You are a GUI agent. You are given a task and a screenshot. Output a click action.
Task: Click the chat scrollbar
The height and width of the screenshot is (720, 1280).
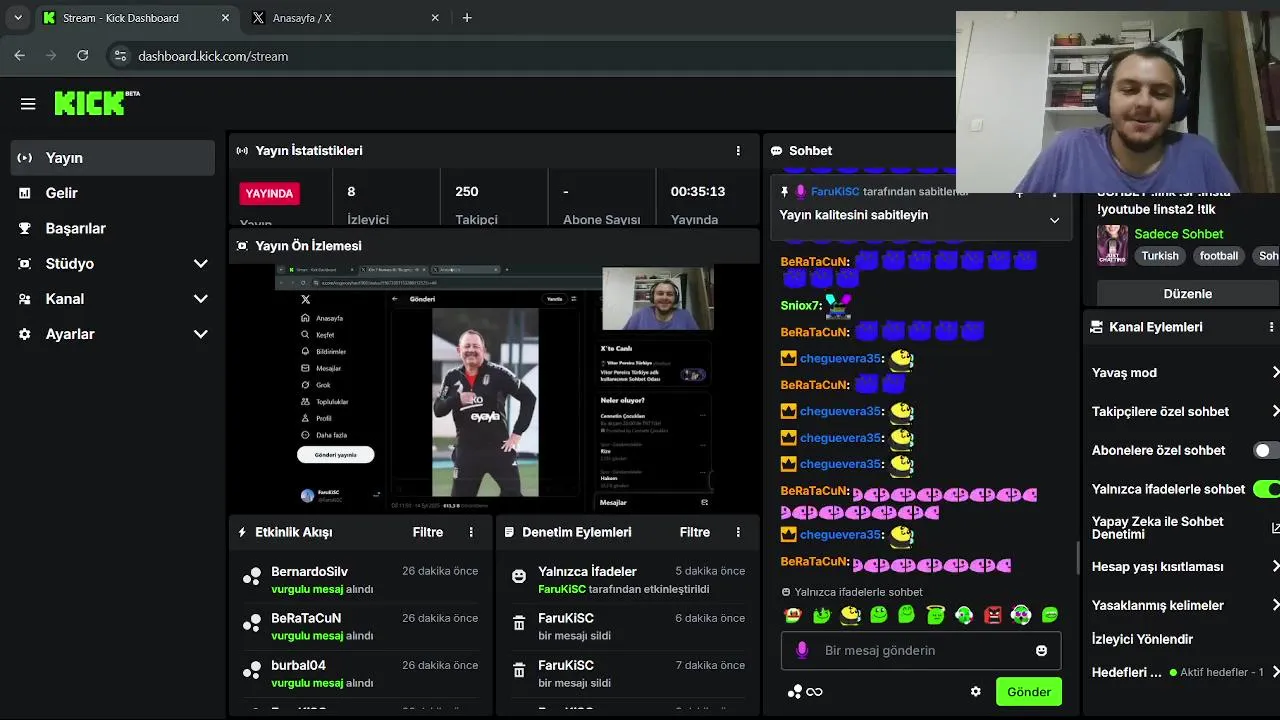1077,558
